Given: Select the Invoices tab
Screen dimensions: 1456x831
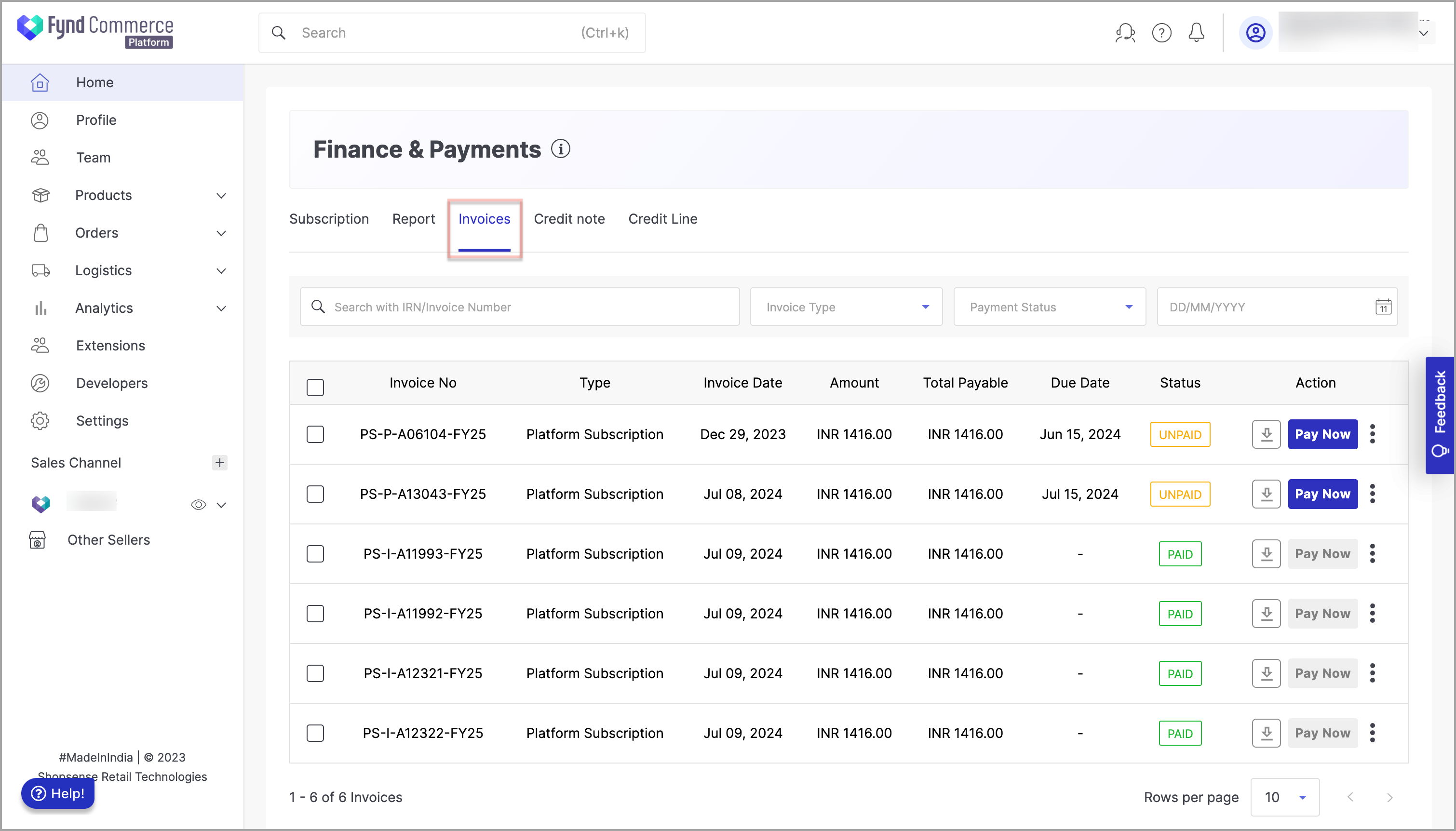Looking at the screenshot, I should pyautogui.click(x=484, y=219).
